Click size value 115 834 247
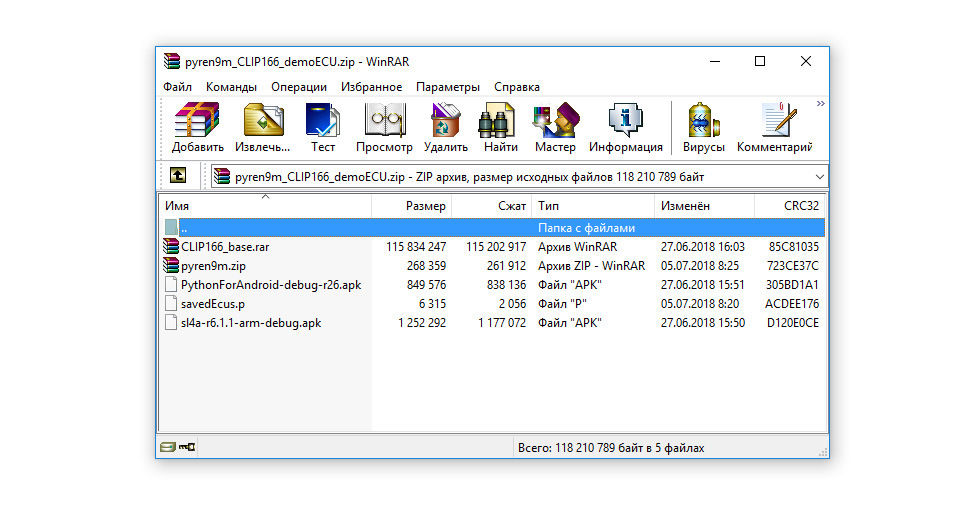The image size is (960, 510). click(x=416, y=247)
